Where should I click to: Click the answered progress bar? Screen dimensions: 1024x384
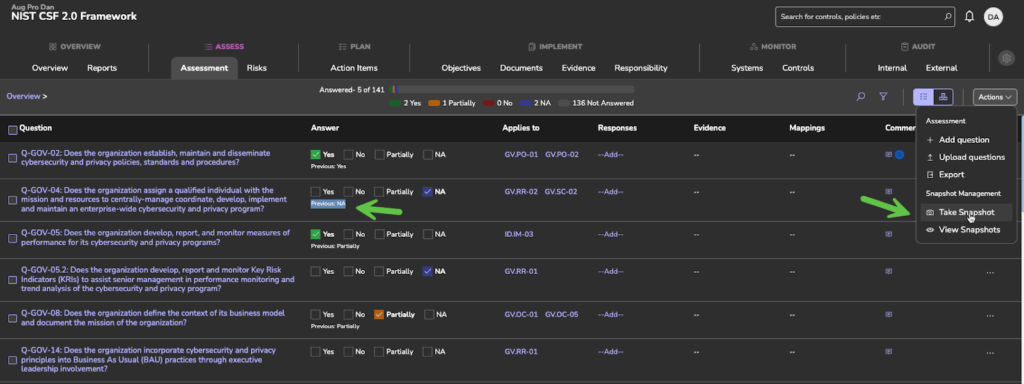tap(512, 89)
